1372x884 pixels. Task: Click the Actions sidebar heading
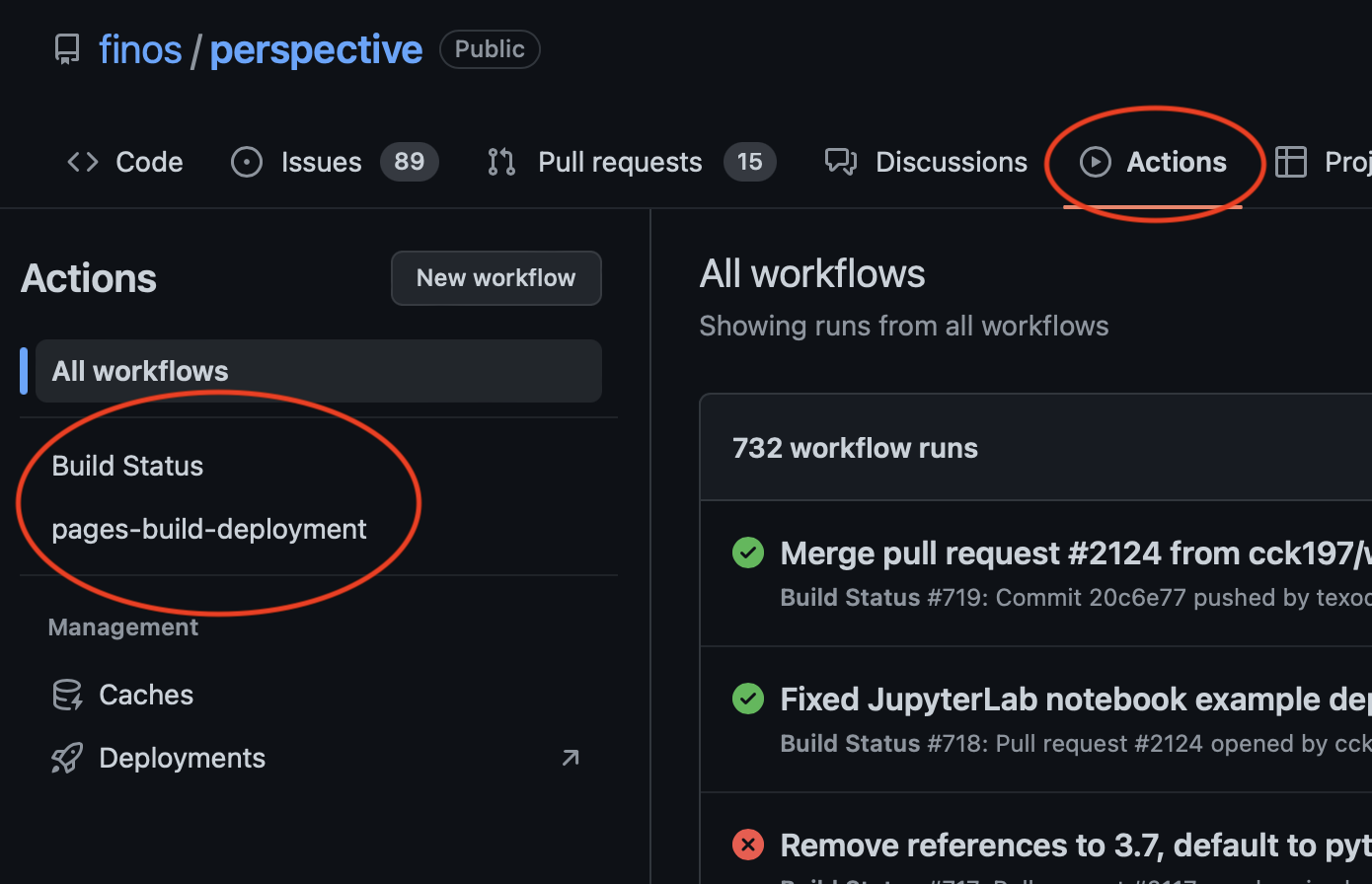(89, 278)
